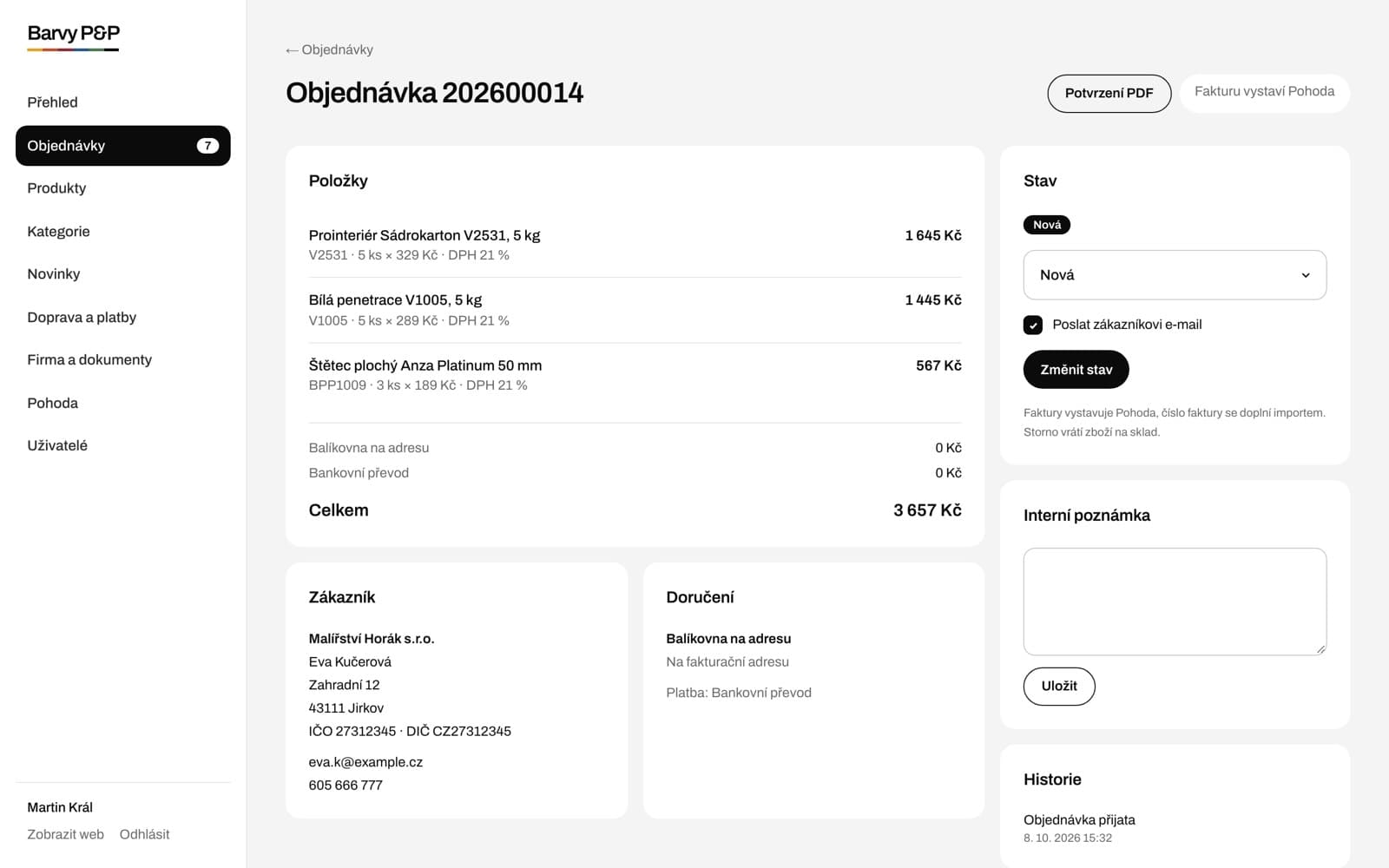
Task: Go to Objednávky sidebar item
Action: 123,146
